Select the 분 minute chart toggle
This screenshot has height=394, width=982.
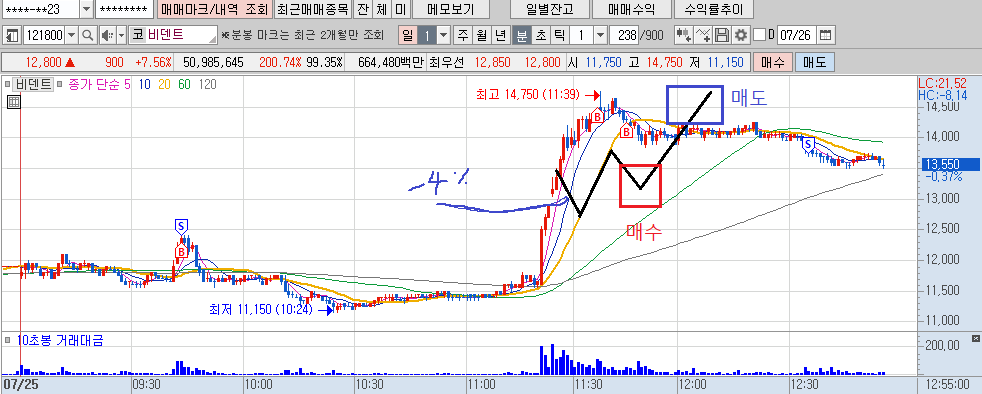tap(521, 35)
